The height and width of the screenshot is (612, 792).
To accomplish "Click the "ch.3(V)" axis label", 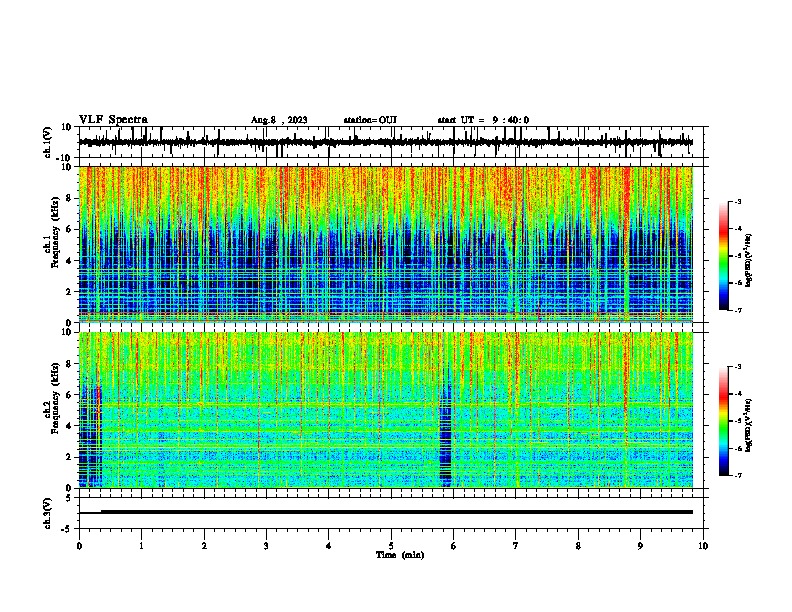I will [48, 513].
